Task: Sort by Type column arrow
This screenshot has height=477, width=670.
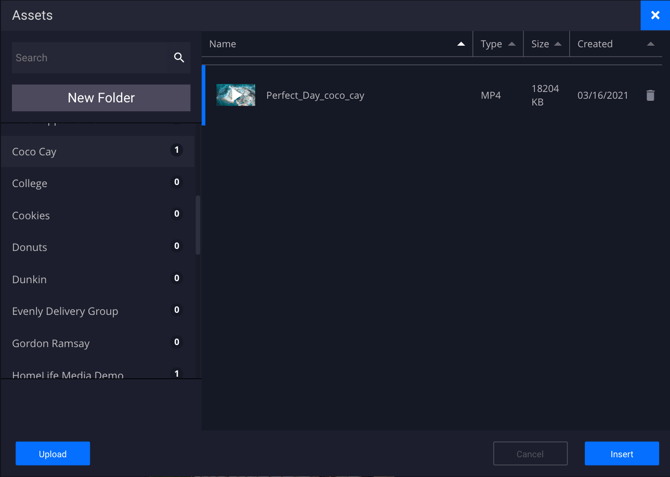Action: (511, 44)
